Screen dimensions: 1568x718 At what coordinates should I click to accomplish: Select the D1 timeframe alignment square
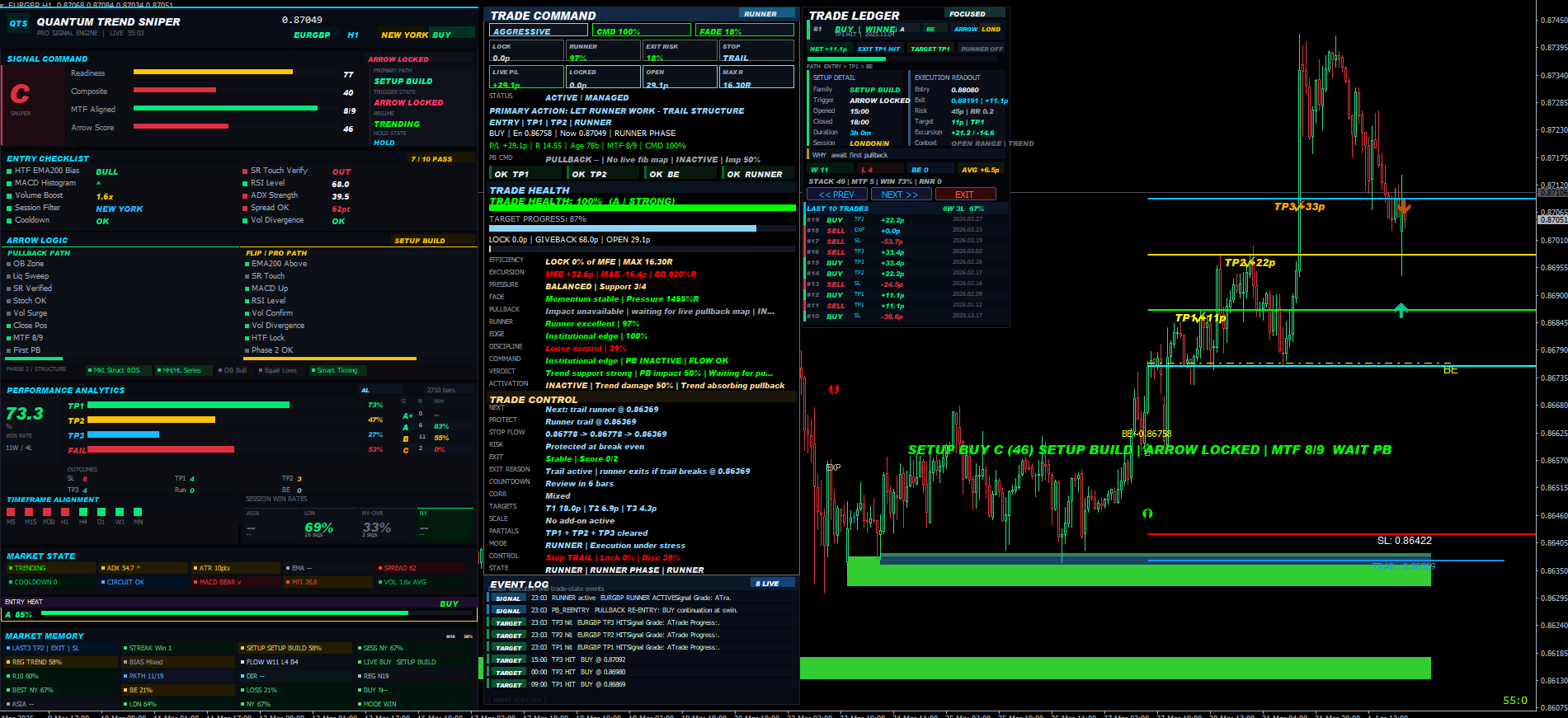point(101,512)
